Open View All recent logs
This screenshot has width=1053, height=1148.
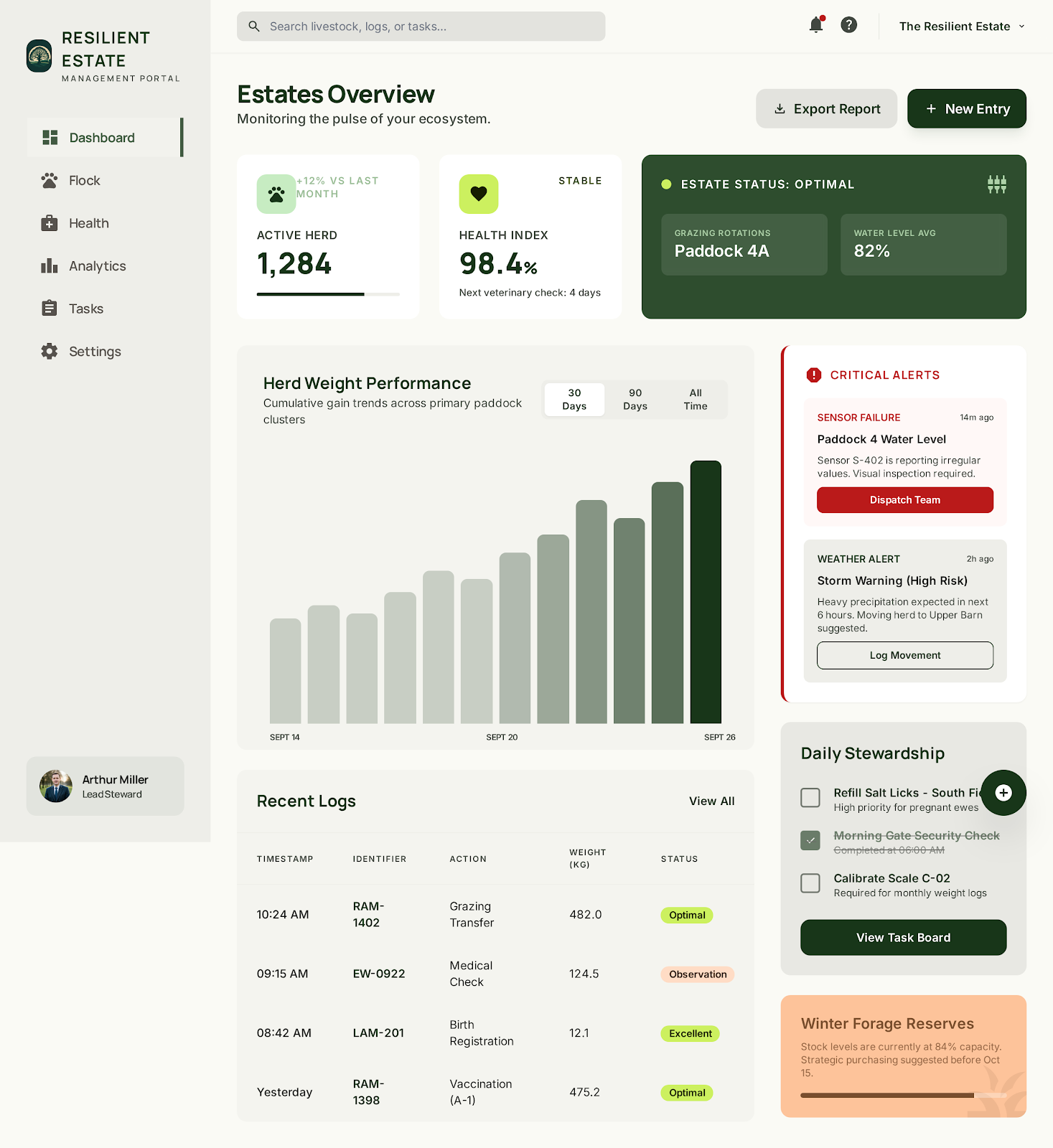coord(712,801)
